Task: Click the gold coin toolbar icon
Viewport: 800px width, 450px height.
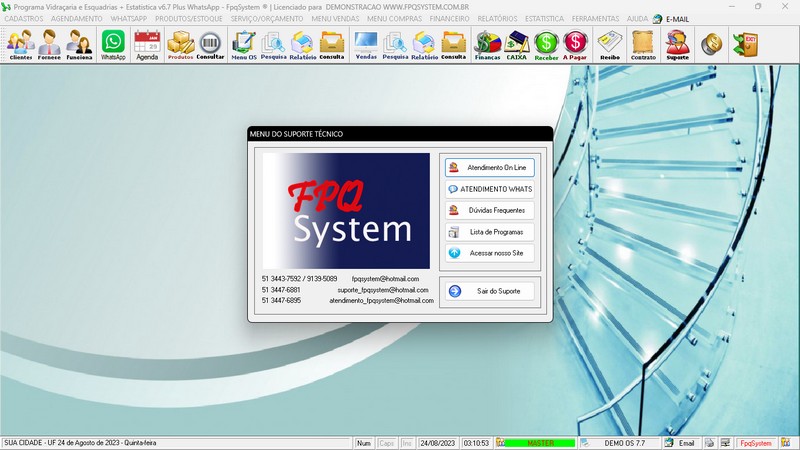Action: tap(711, 45)
